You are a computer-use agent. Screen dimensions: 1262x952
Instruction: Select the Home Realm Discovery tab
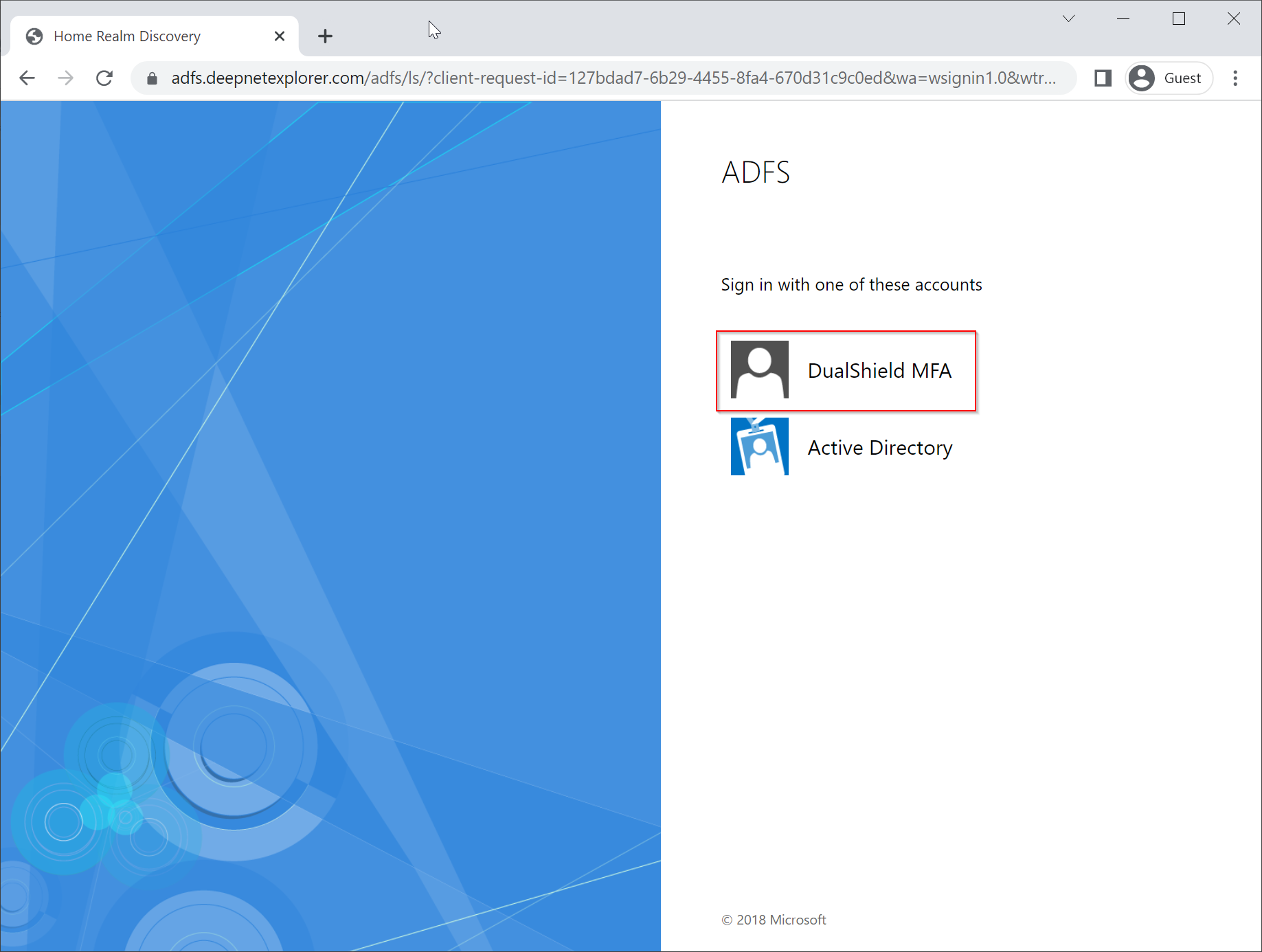click(x=127, y=36)
